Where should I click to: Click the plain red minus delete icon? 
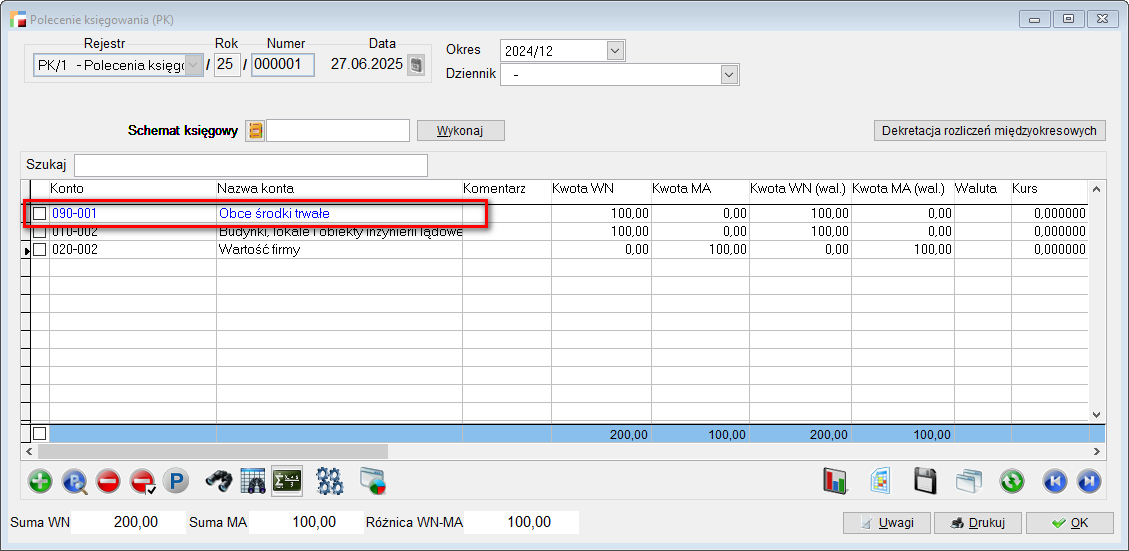point(108,481)
